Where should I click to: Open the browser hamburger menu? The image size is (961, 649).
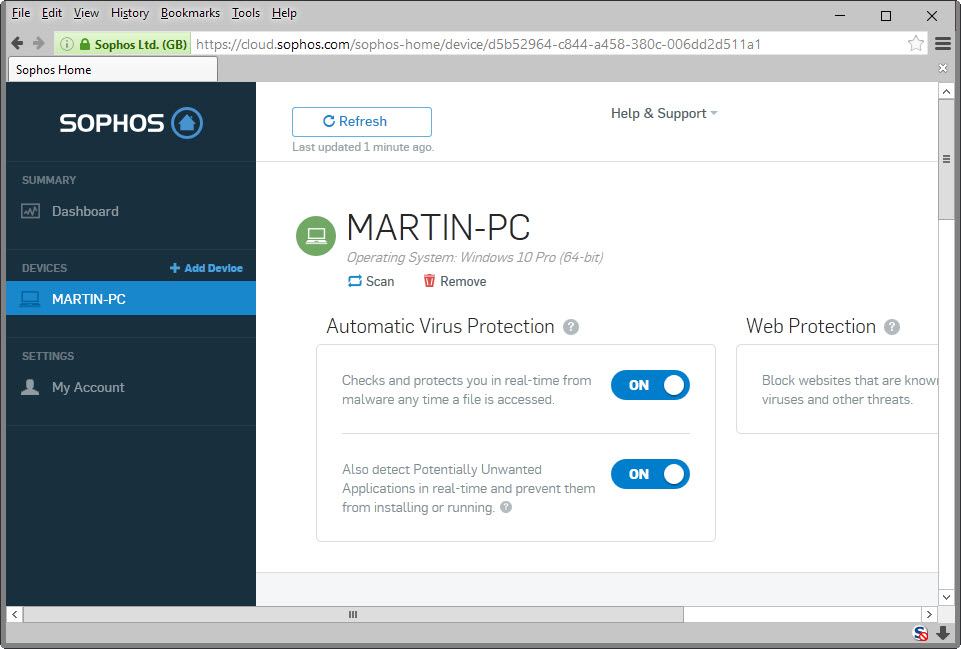[x=943, y=44]
